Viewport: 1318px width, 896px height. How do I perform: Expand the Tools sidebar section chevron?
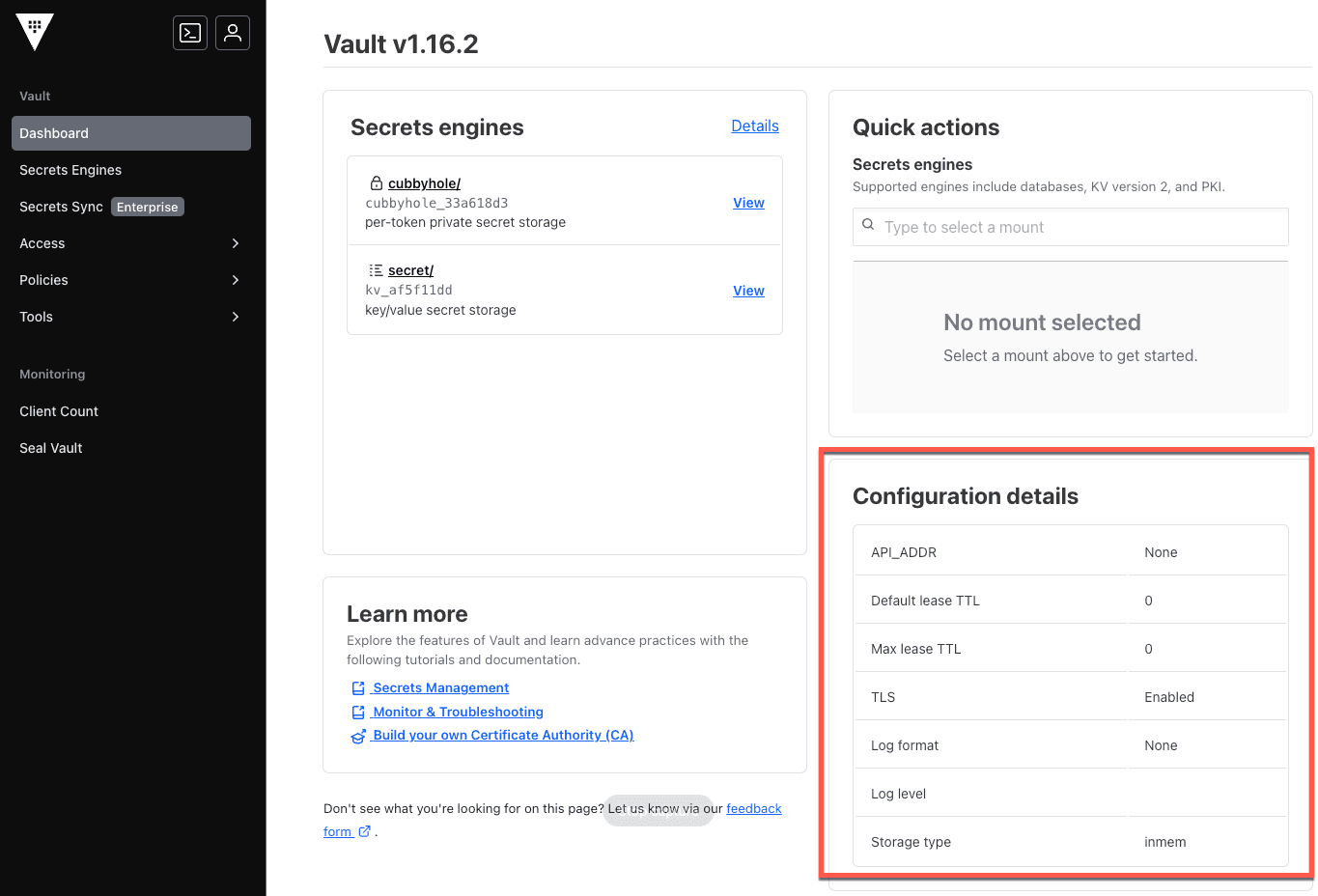click(x=236, y=317)
